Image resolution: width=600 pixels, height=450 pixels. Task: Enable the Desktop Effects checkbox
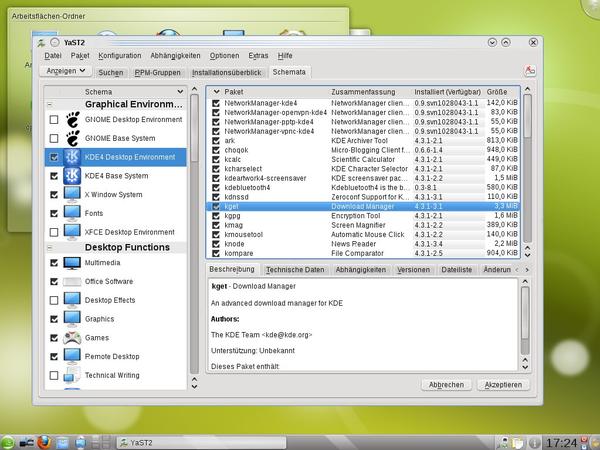[54, 300]
